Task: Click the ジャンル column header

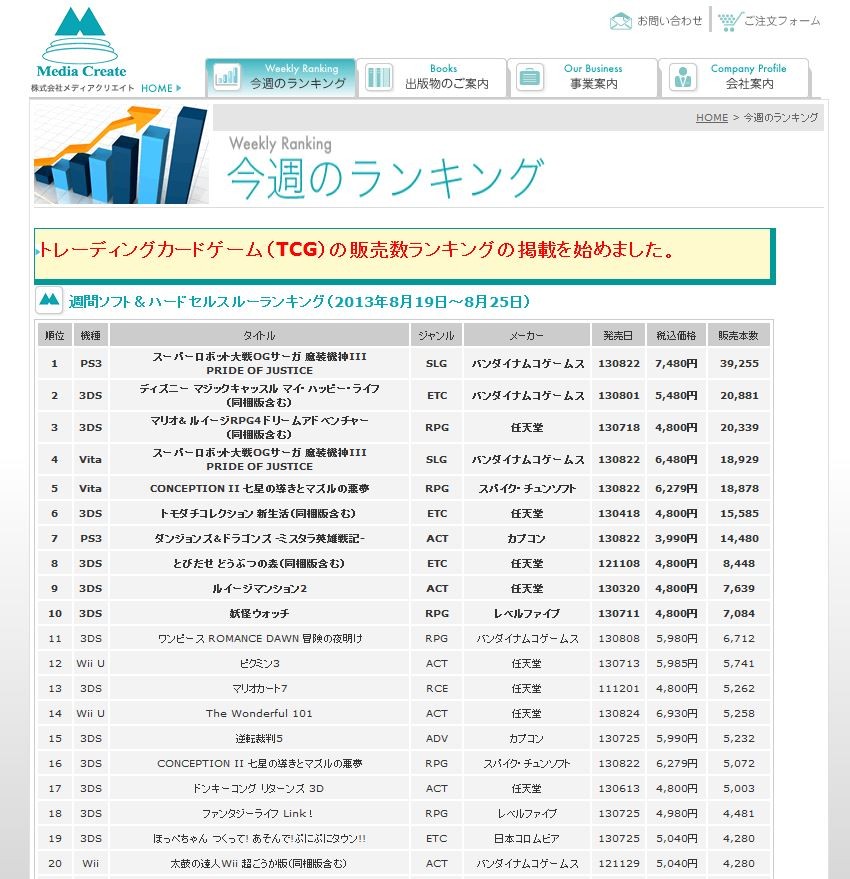Action: click(436, 335)
